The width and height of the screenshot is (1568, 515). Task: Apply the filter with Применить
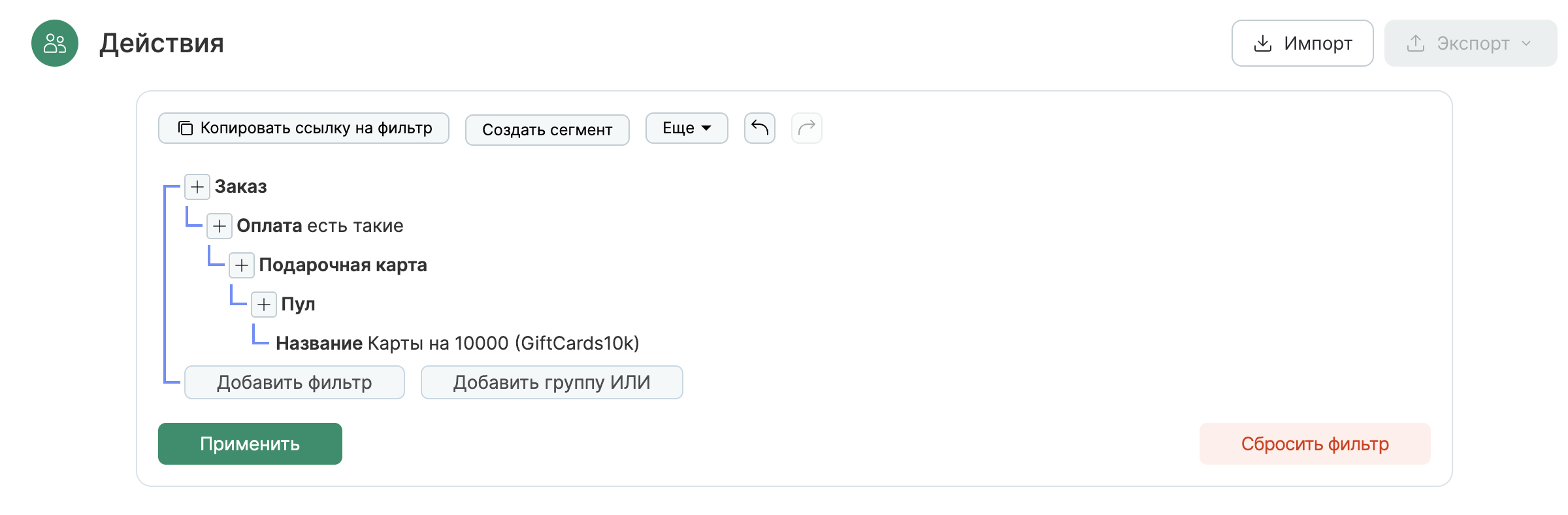[250, 444]
